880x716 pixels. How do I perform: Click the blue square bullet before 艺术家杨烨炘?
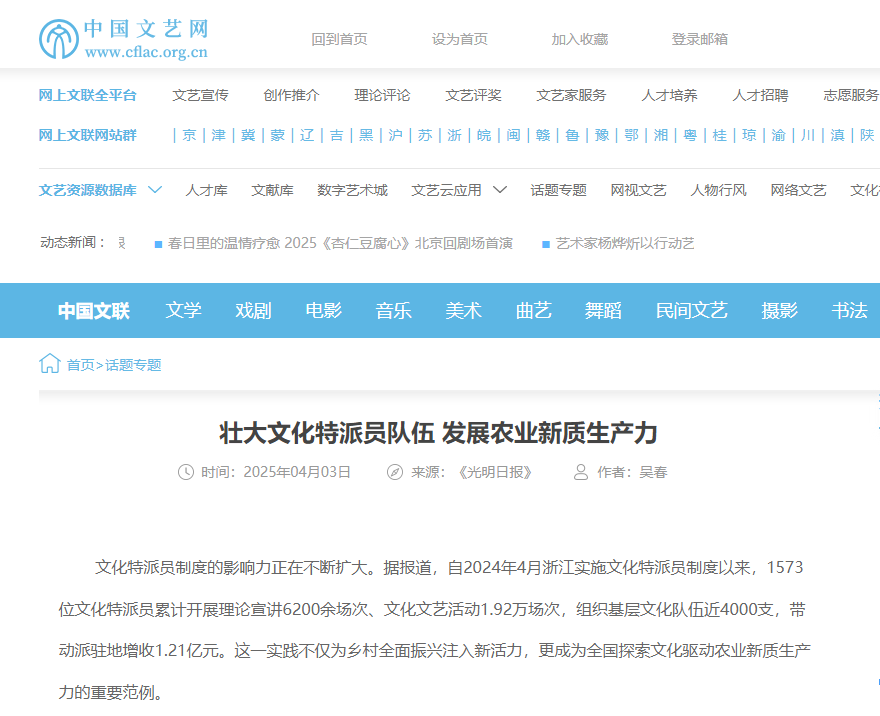pyautogui.click(x=545, y=244)
